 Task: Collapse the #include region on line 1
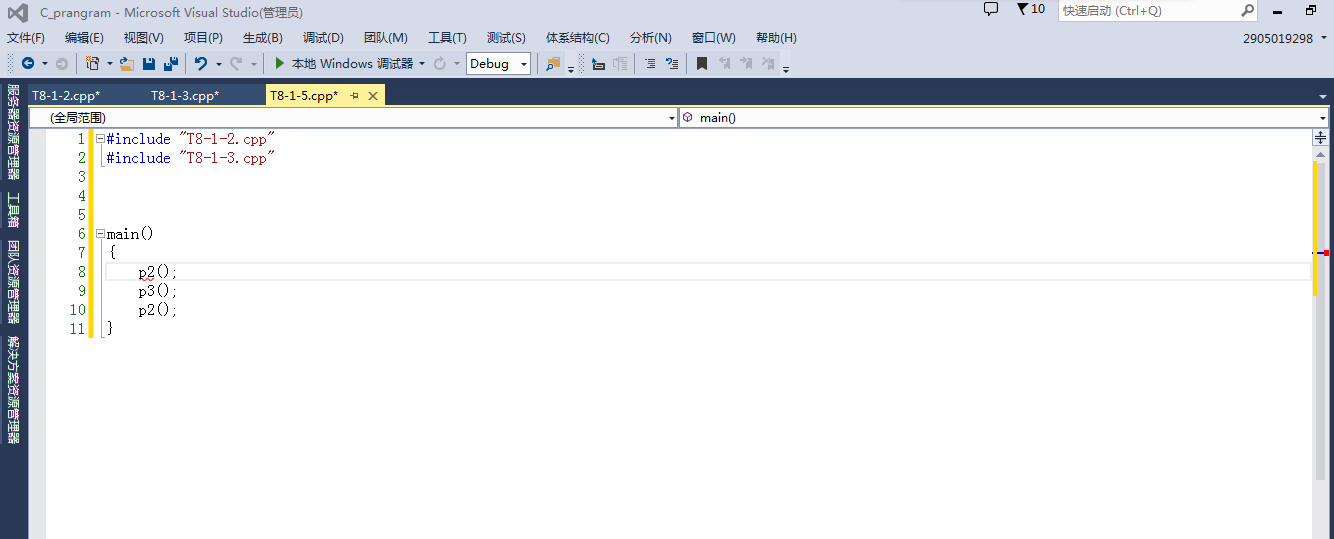click(x=99, y=139)
